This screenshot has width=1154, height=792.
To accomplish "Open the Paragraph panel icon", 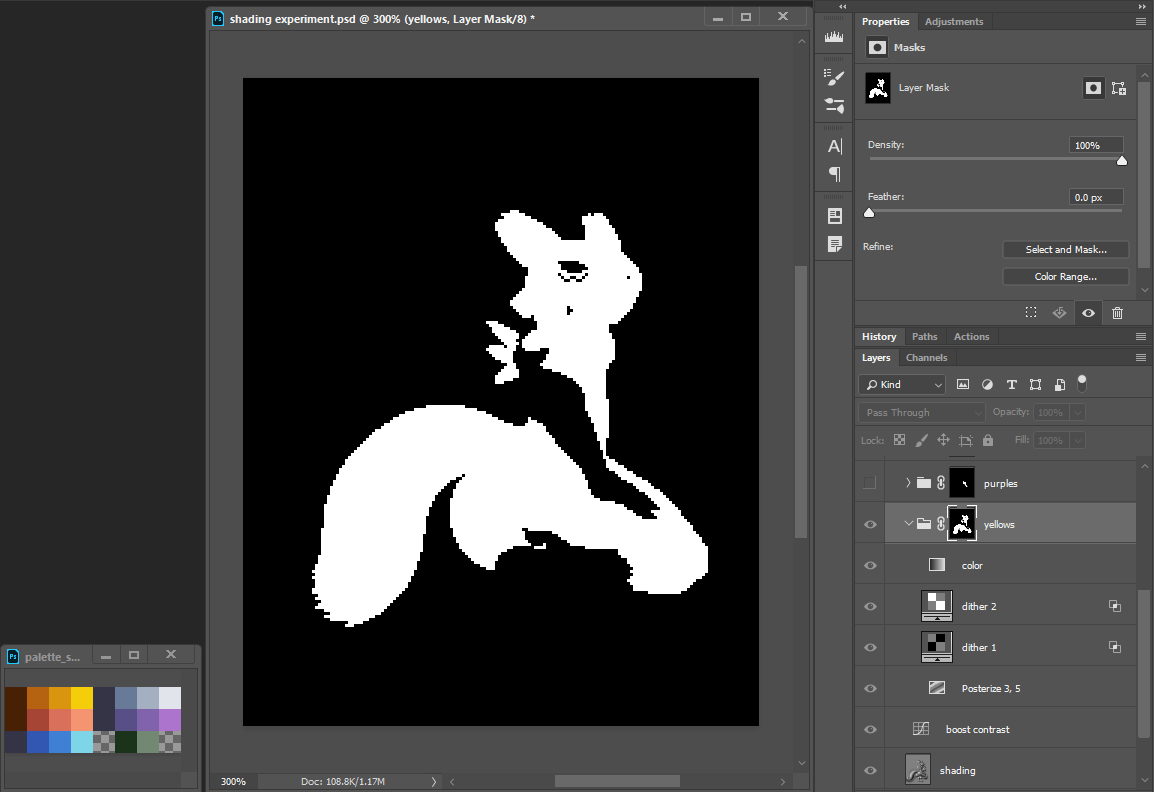I will coord(834,174).
